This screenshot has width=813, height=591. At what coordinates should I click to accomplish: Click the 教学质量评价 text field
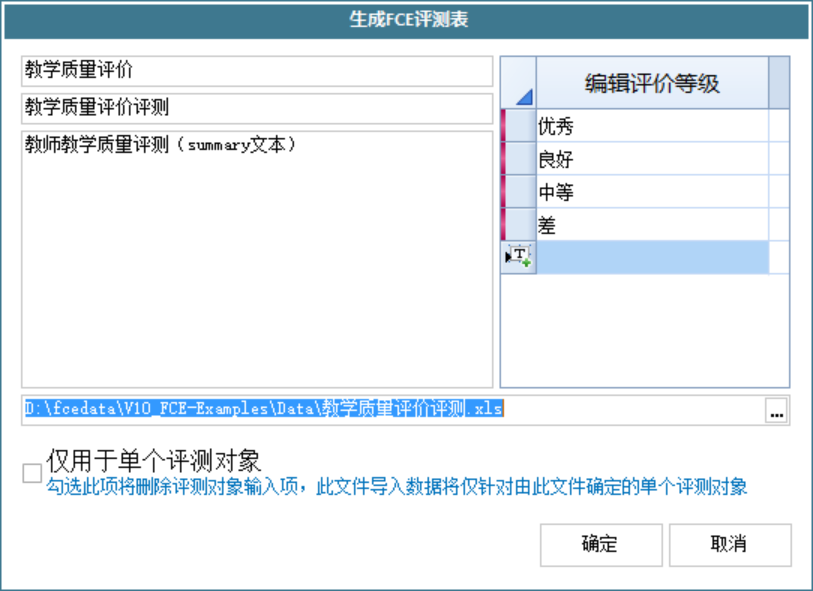tap(257, 71)
